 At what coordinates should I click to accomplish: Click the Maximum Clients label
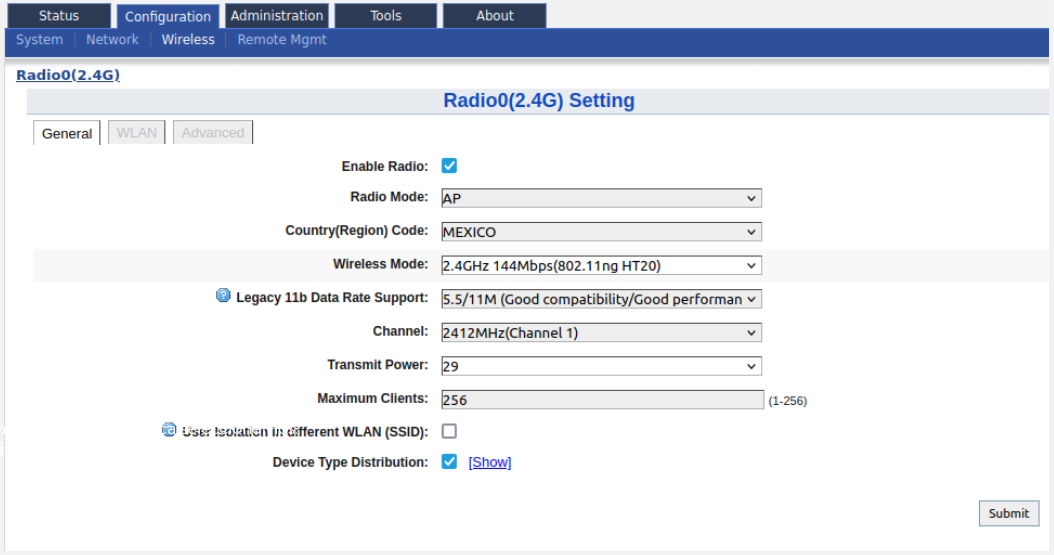point(372,398)
